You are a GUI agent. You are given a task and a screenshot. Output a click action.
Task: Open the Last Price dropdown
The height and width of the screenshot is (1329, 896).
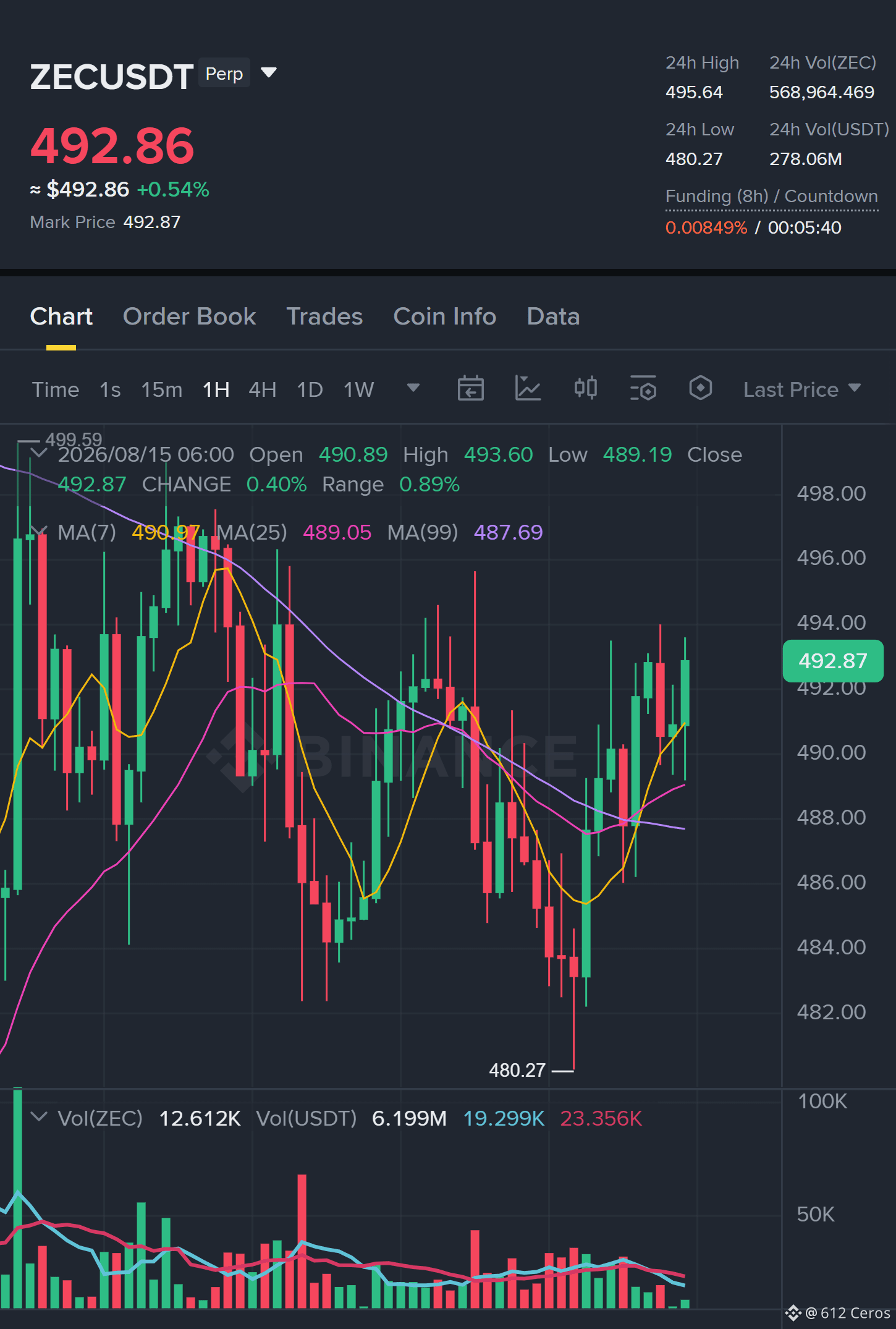pyautogui.click(x=801, y=389)
